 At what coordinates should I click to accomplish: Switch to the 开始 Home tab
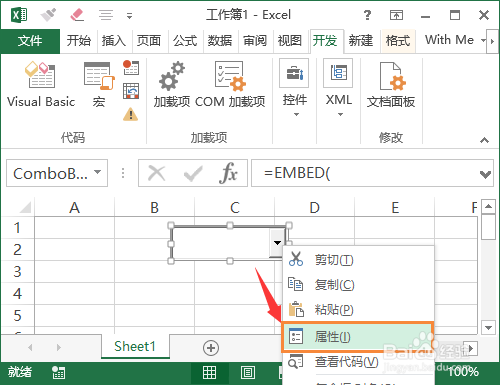click(x=79, y=41)
